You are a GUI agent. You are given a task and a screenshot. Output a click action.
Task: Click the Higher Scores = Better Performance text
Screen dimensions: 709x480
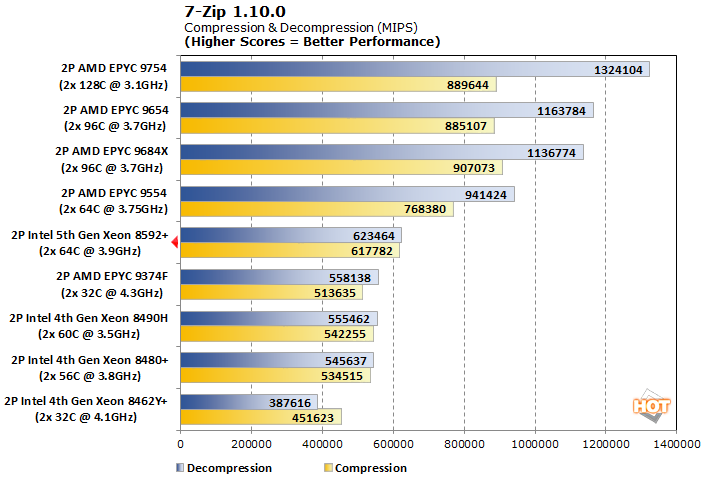pos(312,42)
